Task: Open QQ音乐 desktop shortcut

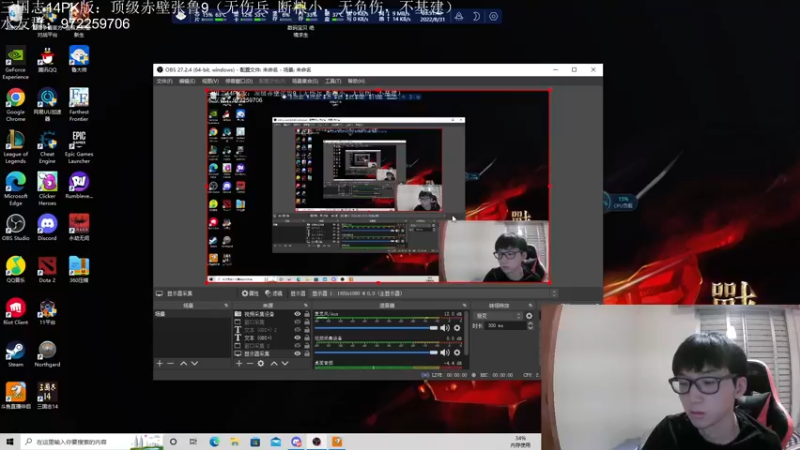Action: pos(15,270)
